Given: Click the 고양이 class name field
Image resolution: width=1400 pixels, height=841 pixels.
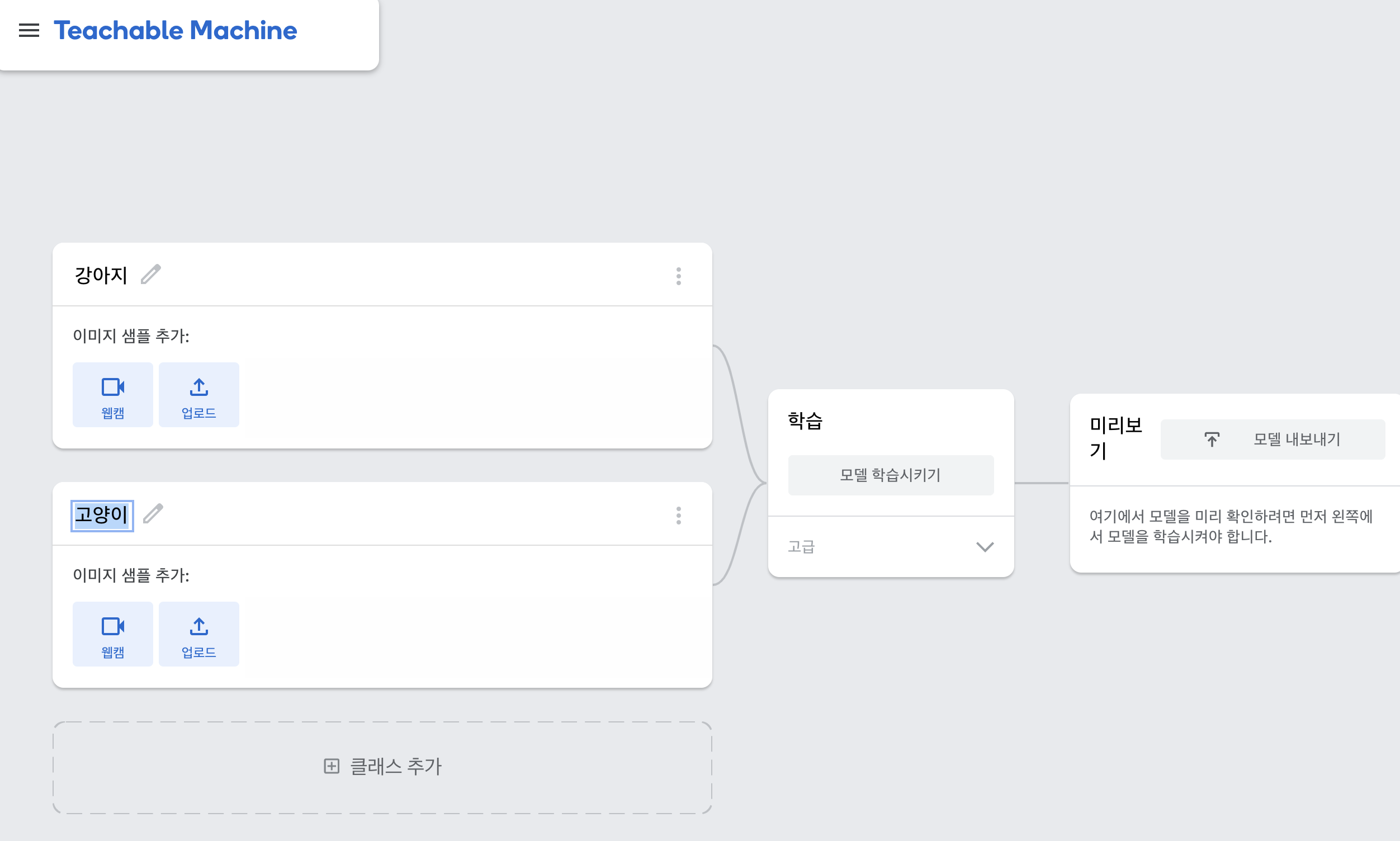Looking at the screenshot, I should point(102,515).
